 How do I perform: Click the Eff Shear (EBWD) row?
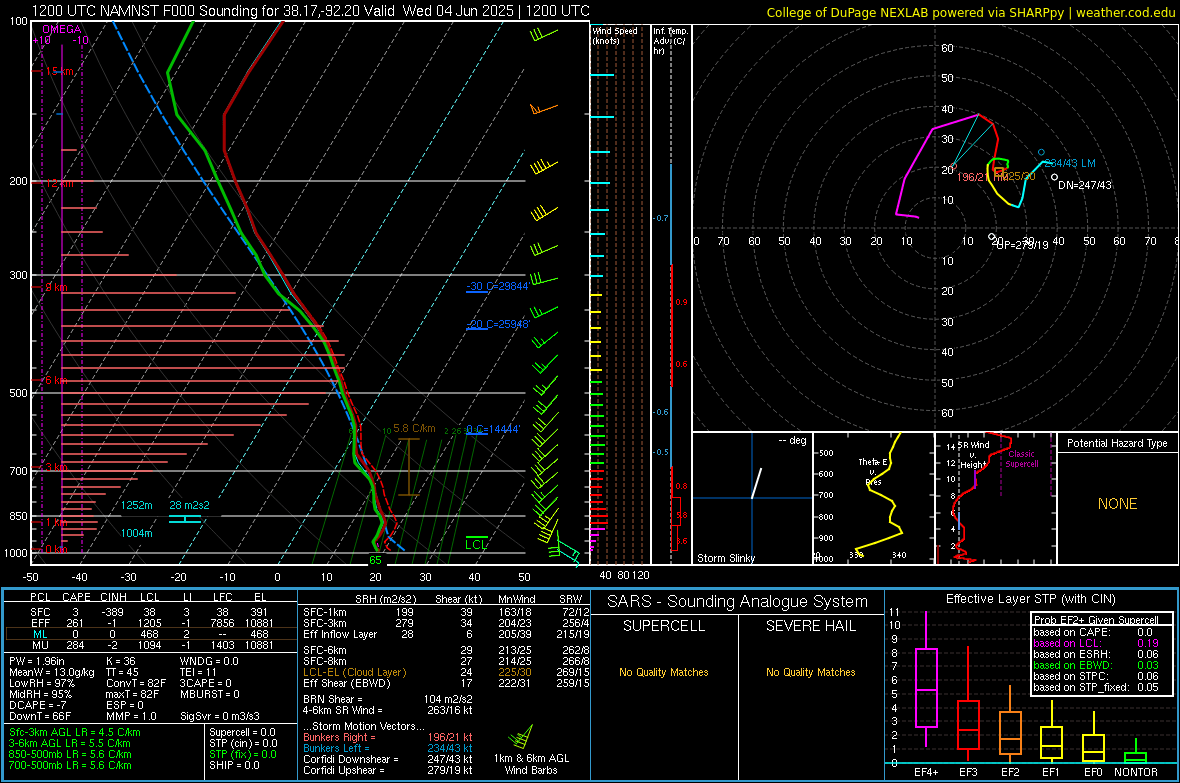446,683
